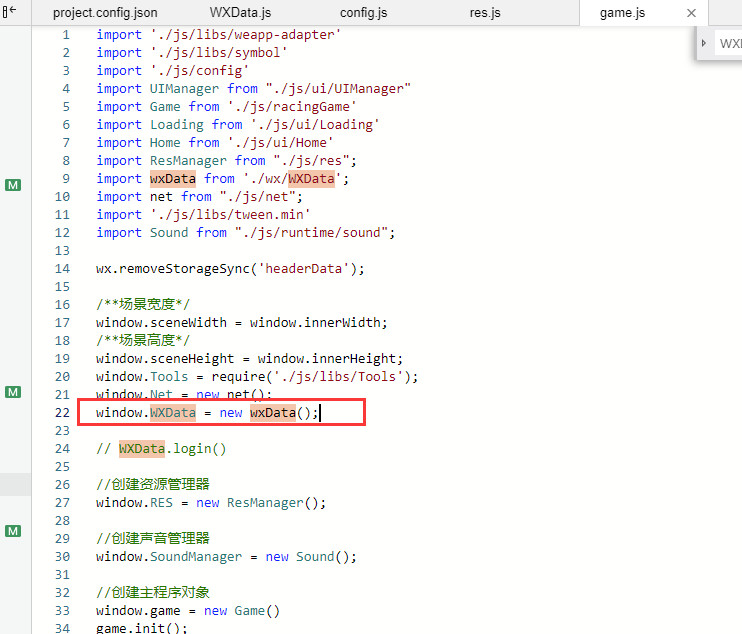Viewport: 742px width, 634px height.
Task: Click line number 1 in the gutter
Action: tap(66, 35)
